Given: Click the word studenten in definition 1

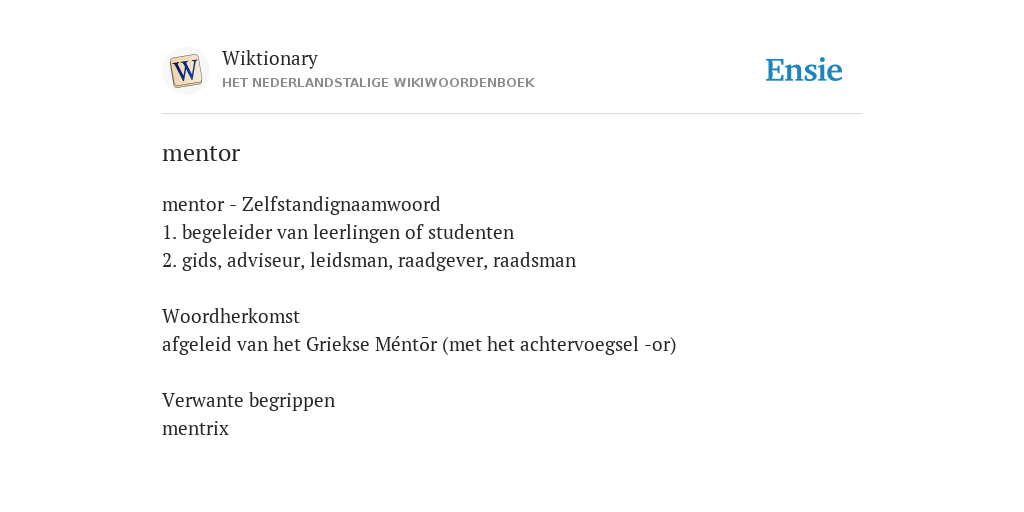Looking at the screenshot, I should pyautogui.click(x=471, y=232).
